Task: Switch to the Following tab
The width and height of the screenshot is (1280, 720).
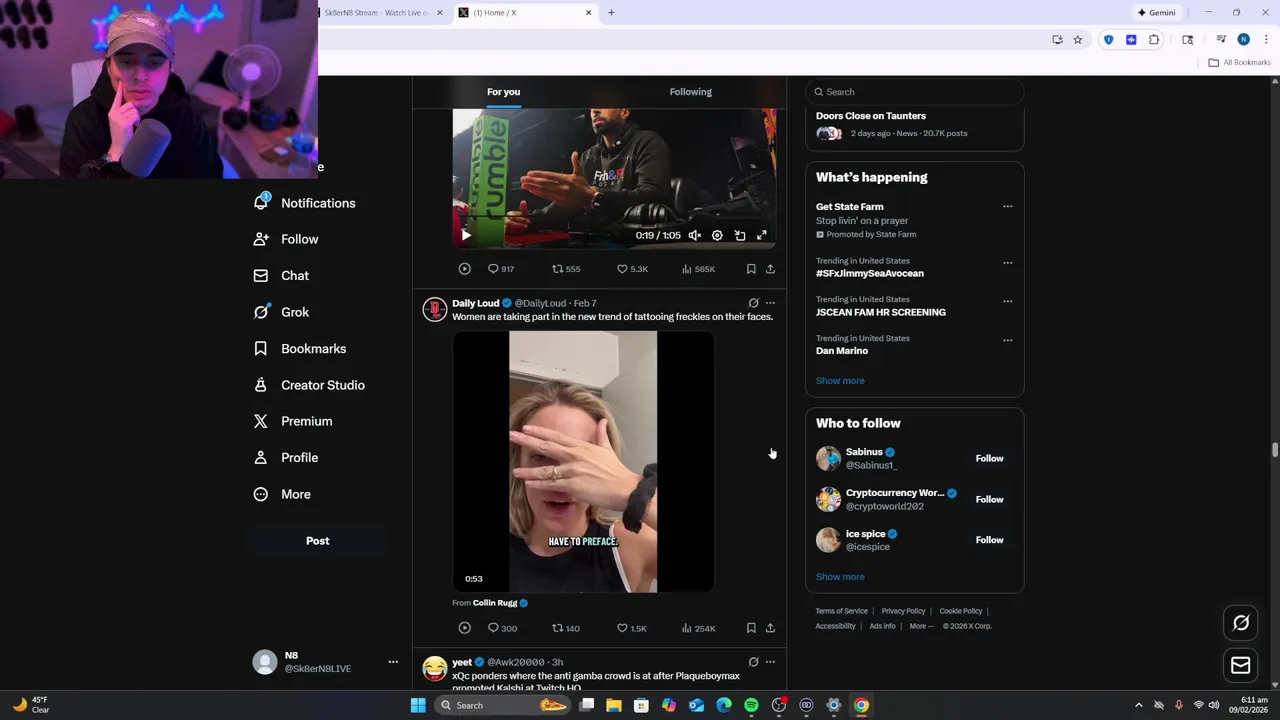Action: [x=691, y=92]
